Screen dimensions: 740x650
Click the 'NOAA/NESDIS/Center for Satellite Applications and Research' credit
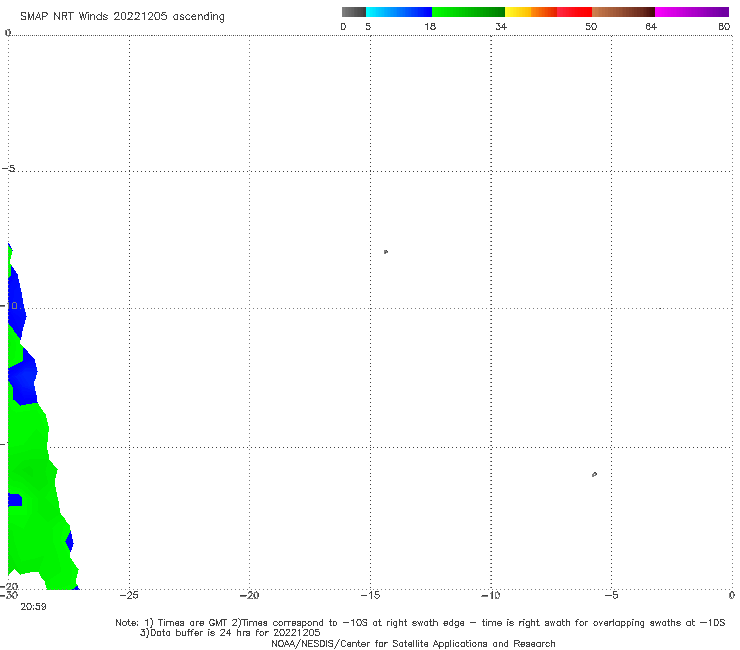[413, 644]
